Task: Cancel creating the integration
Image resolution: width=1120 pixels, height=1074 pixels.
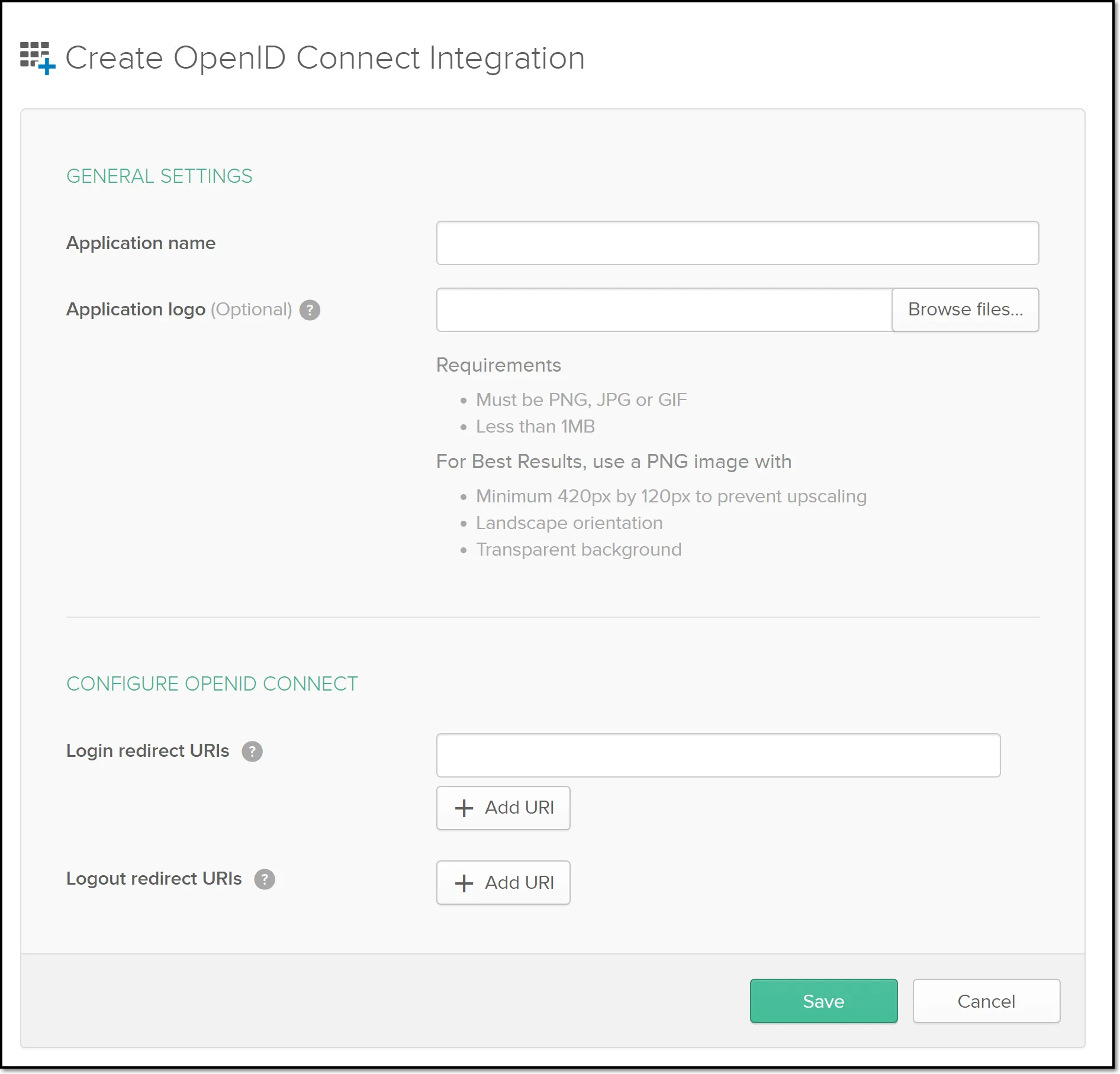Action: coord(987,1001)
